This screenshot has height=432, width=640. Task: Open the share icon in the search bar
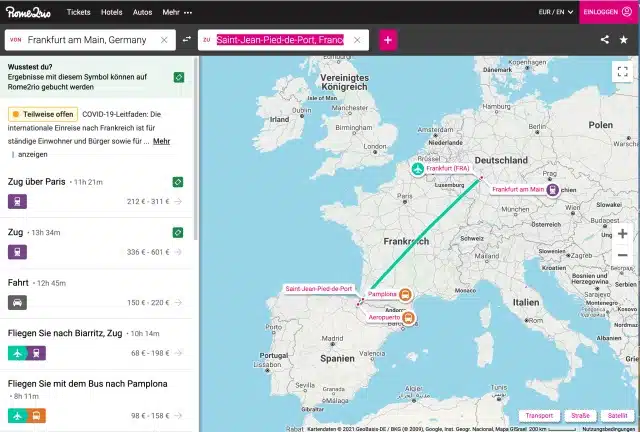605,40
